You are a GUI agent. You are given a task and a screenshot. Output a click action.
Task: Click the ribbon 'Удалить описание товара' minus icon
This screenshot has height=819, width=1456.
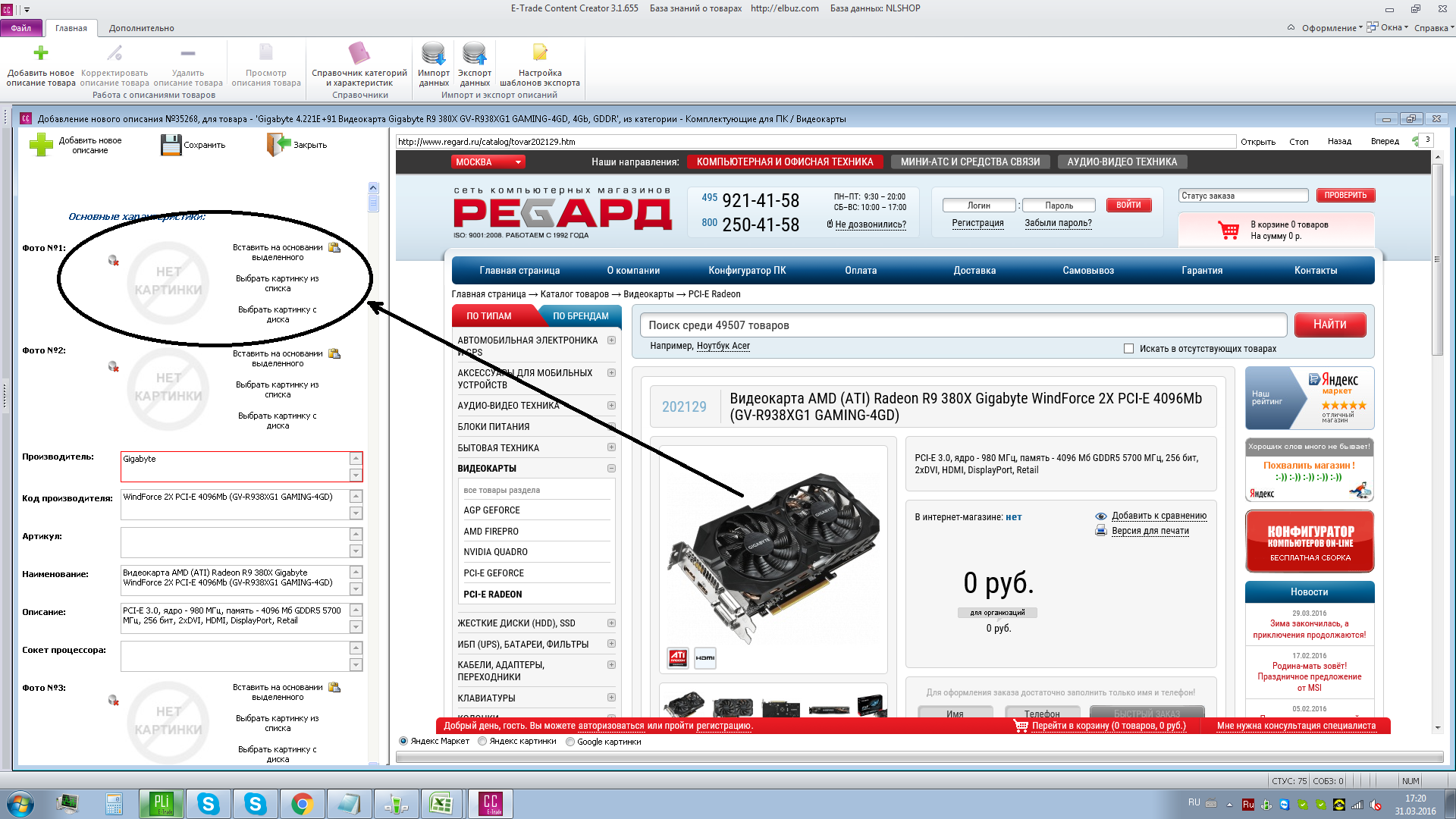coord(188,52)
